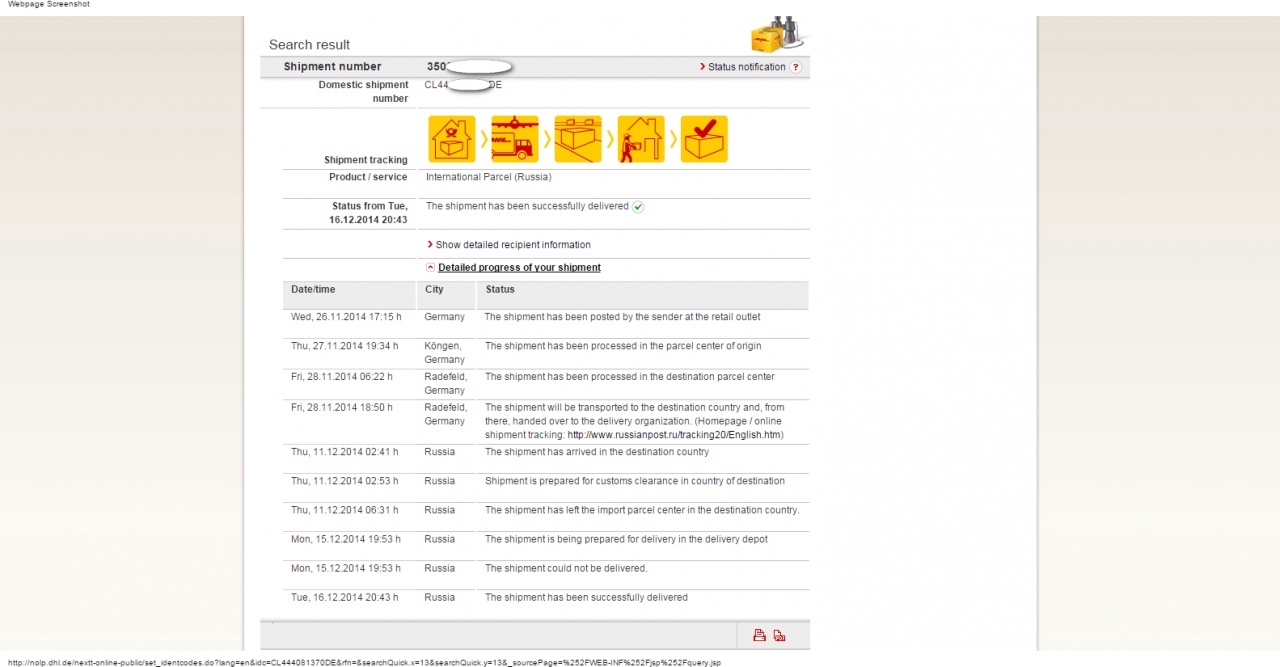Viewport: 1280px width, 667px height.
Task: Open the Status notification link
Action: (x=746, y=67)
